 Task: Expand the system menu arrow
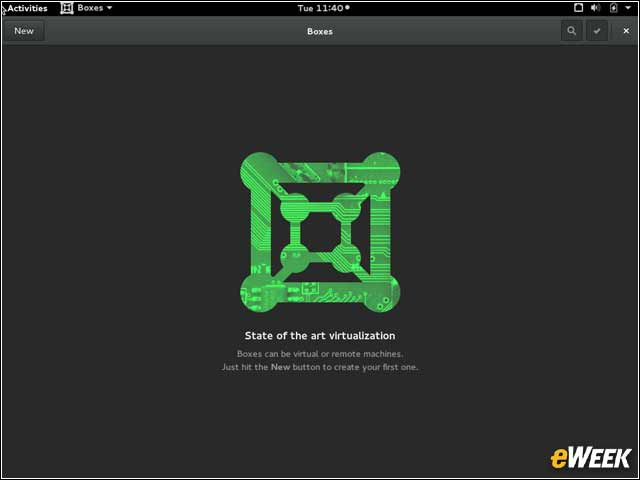coord(628,8)
